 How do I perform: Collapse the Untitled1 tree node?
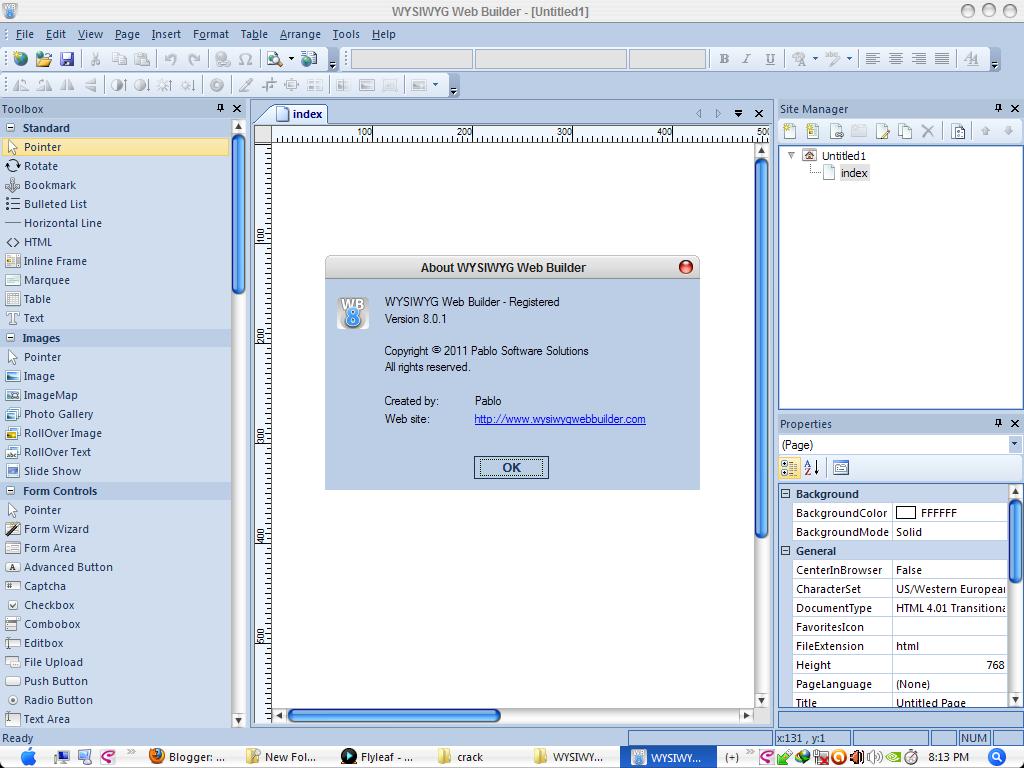(791, 155)
